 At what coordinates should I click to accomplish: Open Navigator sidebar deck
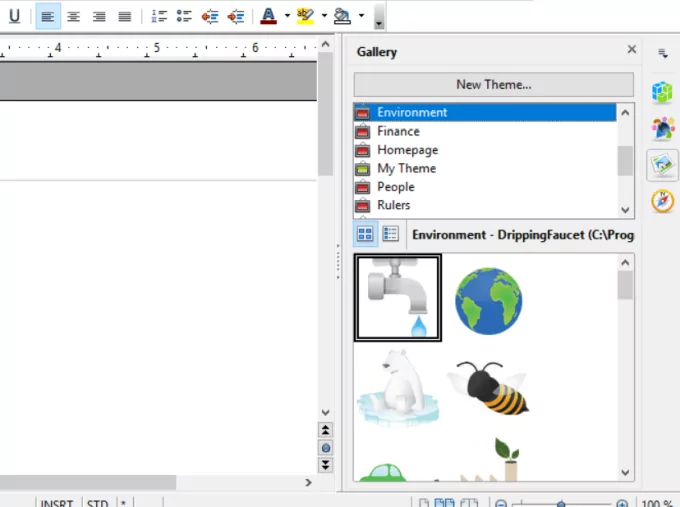pyautogui.click(x=662, y=201)
